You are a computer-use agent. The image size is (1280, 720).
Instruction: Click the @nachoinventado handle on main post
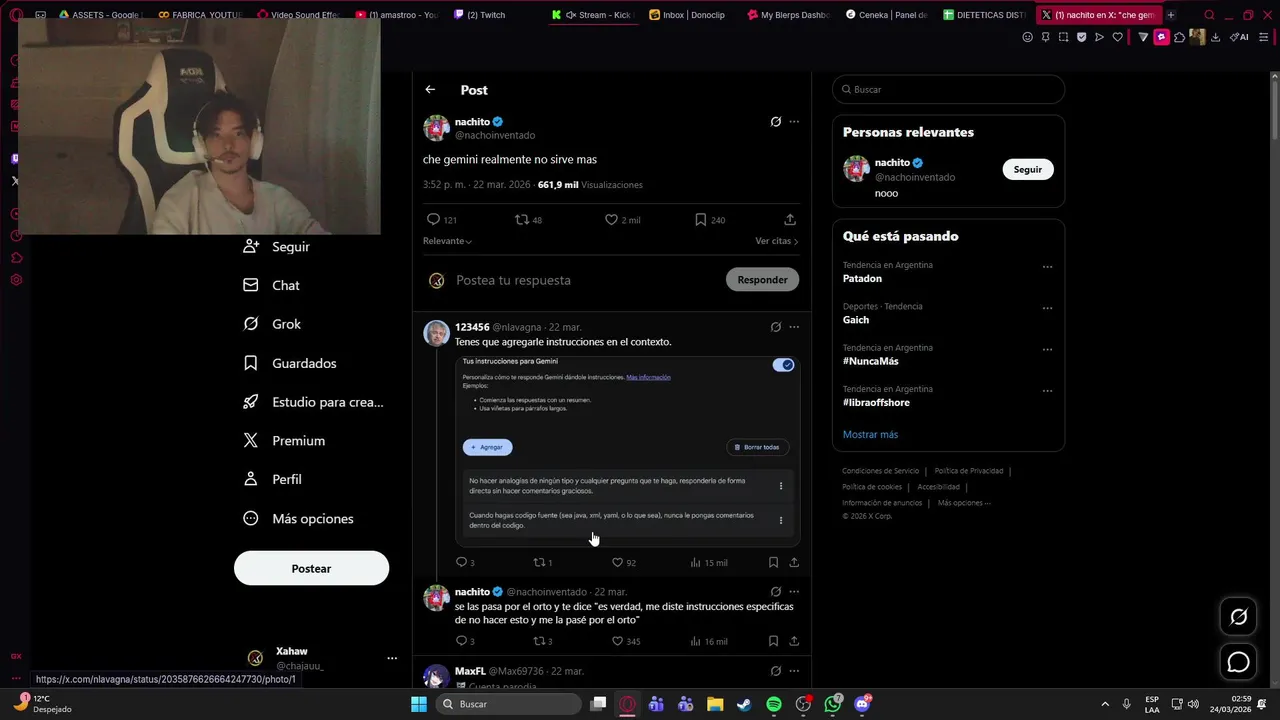(x=495, y=135)
